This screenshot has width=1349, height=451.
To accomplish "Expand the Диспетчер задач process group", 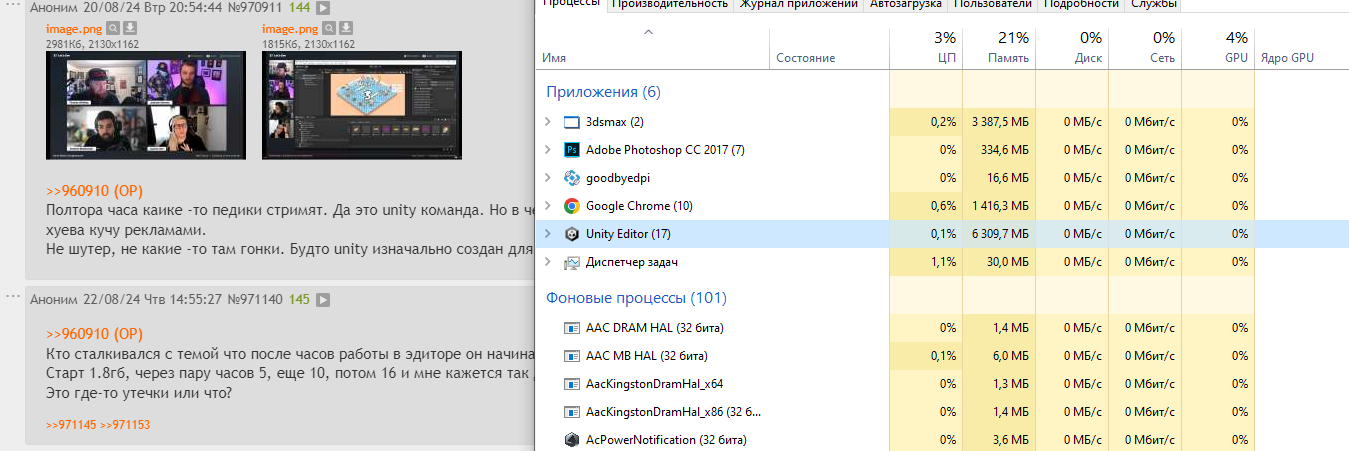I will [x=547, y=262].
